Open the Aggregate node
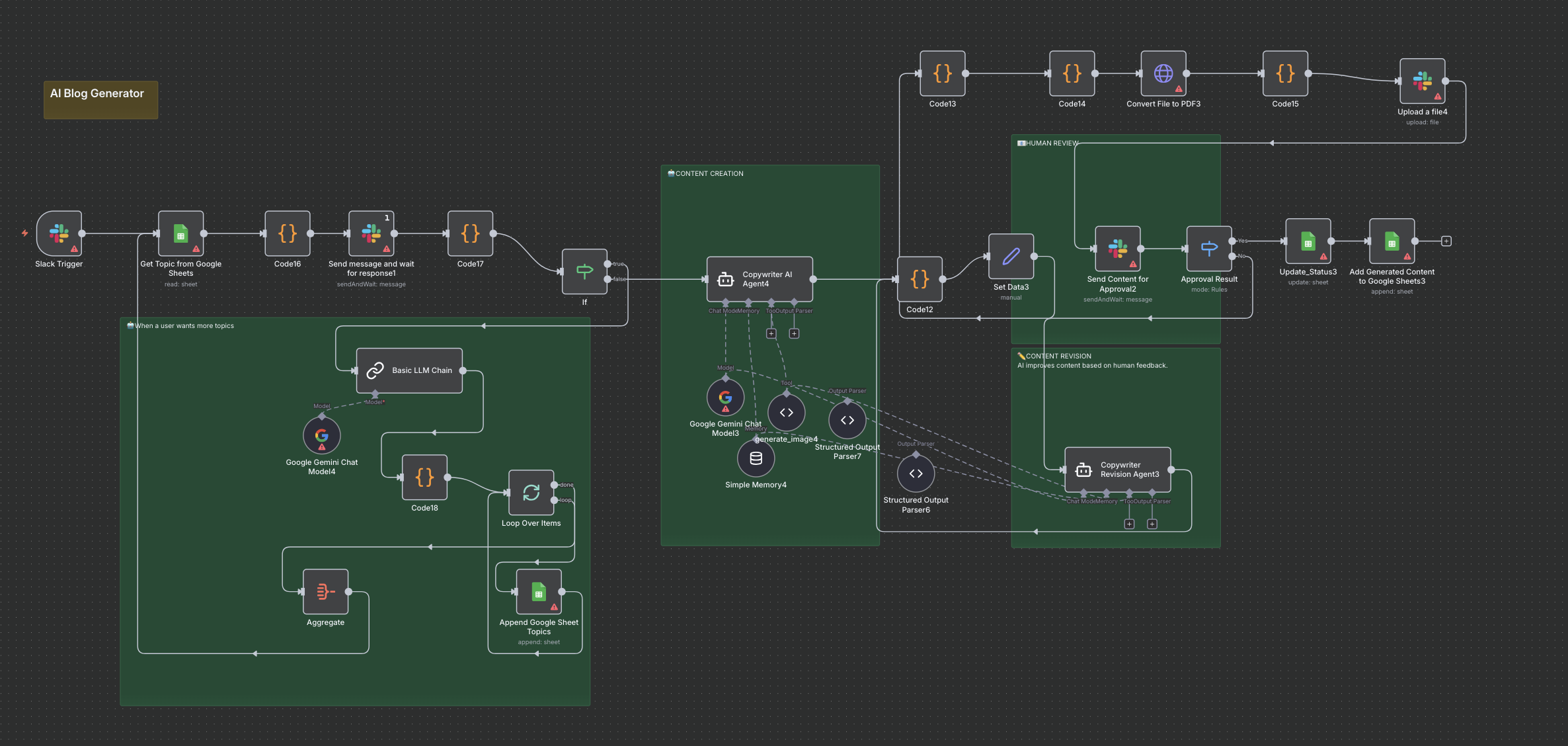Viewport: 1568px width, 746px height. pos(325,593)
